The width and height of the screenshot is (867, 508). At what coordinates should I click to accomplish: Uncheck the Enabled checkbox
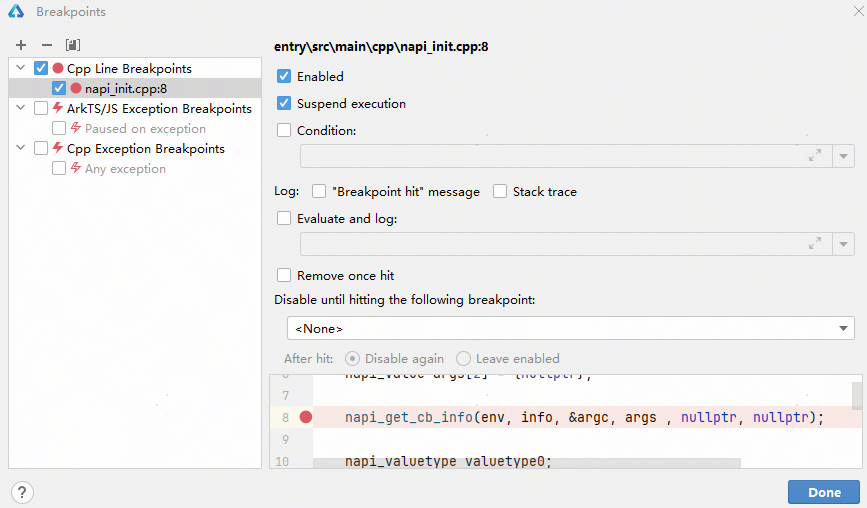[x=284, y=77]
